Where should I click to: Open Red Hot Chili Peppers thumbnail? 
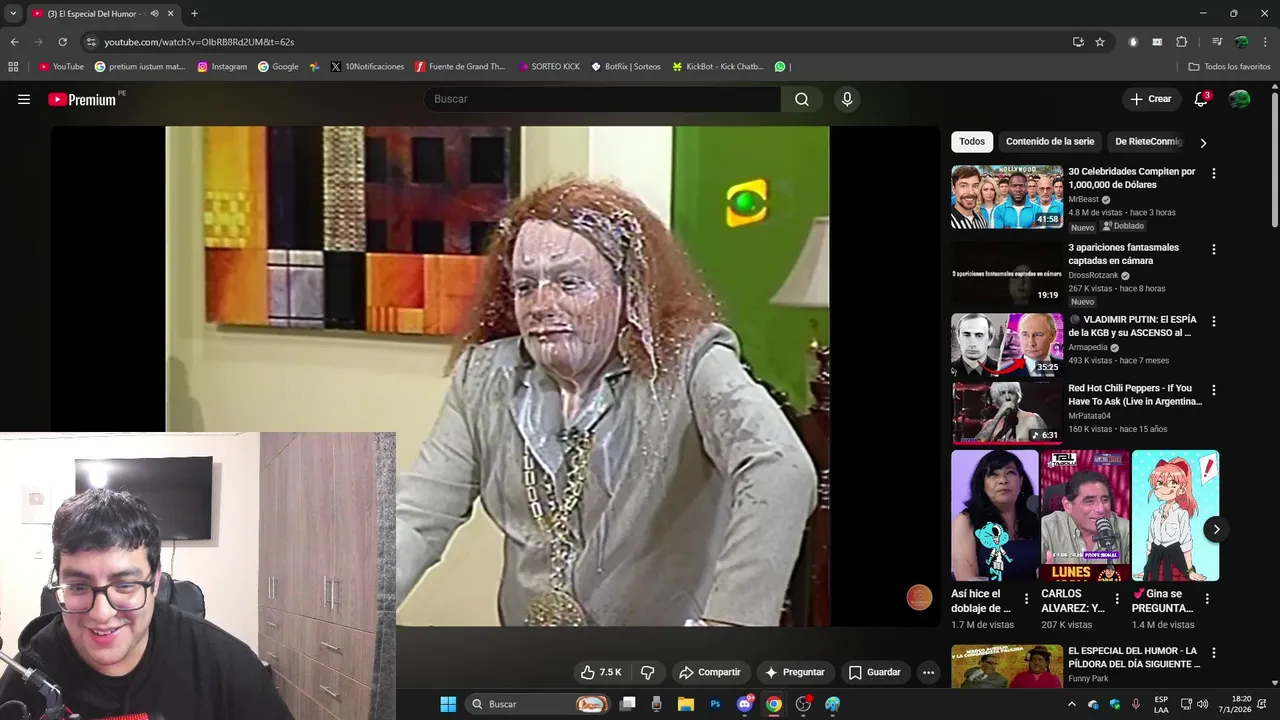[x=1007, y=413]
